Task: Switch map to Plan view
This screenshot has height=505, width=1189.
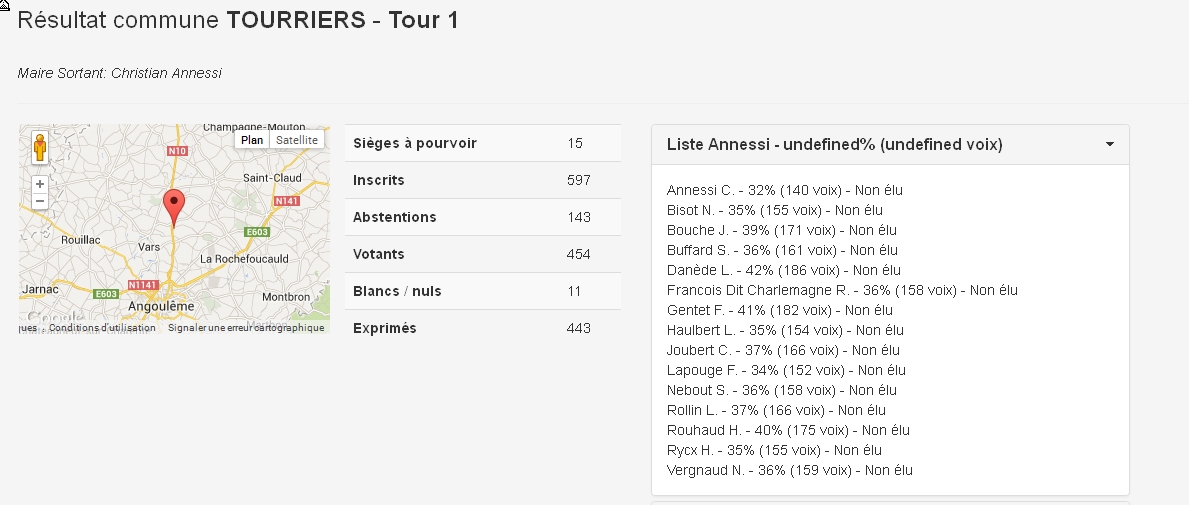Action: pos(252,140)
